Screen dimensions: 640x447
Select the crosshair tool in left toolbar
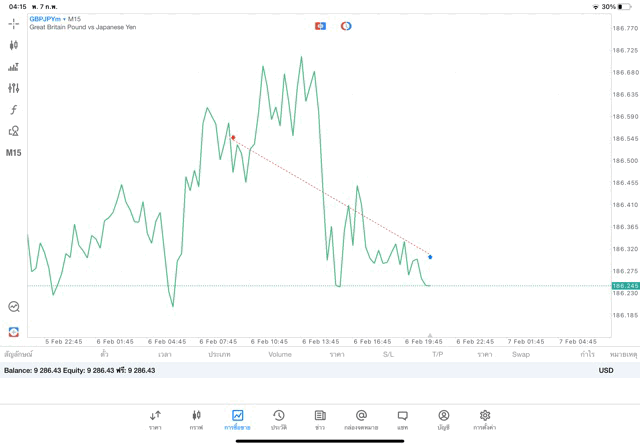[14, 22]
